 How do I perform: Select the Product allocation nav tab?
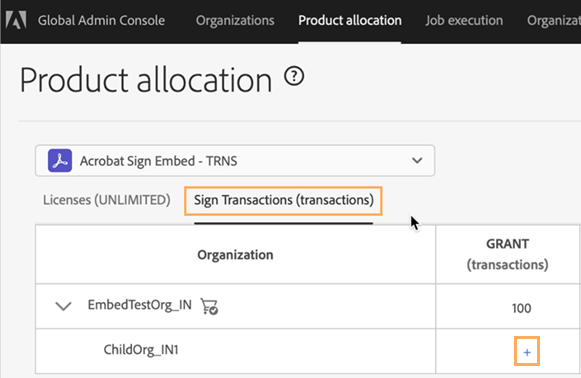[x=350, y=20]
